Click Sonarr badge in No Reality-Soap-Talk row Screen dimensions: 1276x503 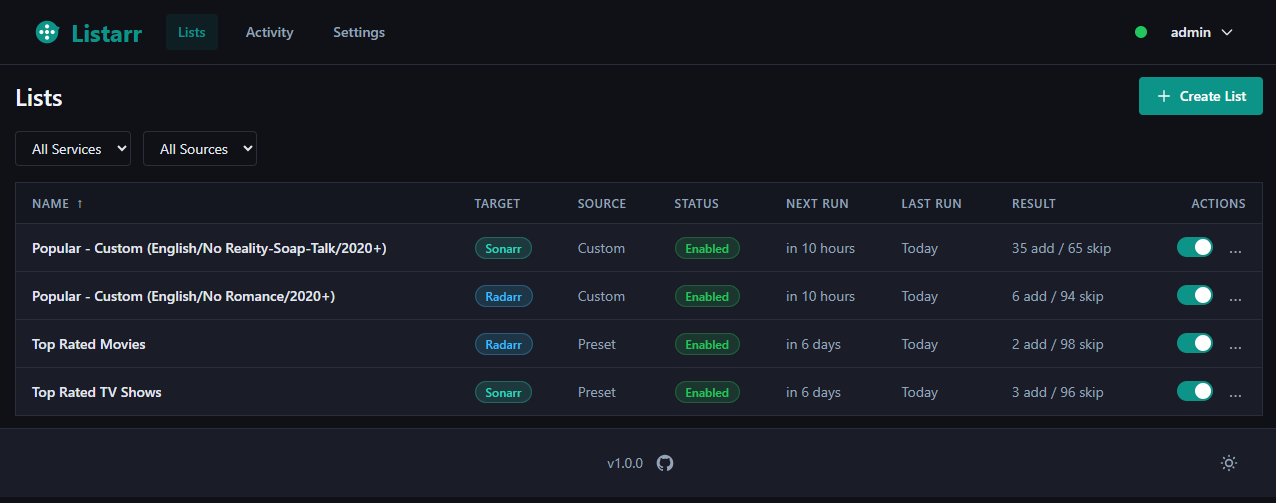[x=503, y=248]
